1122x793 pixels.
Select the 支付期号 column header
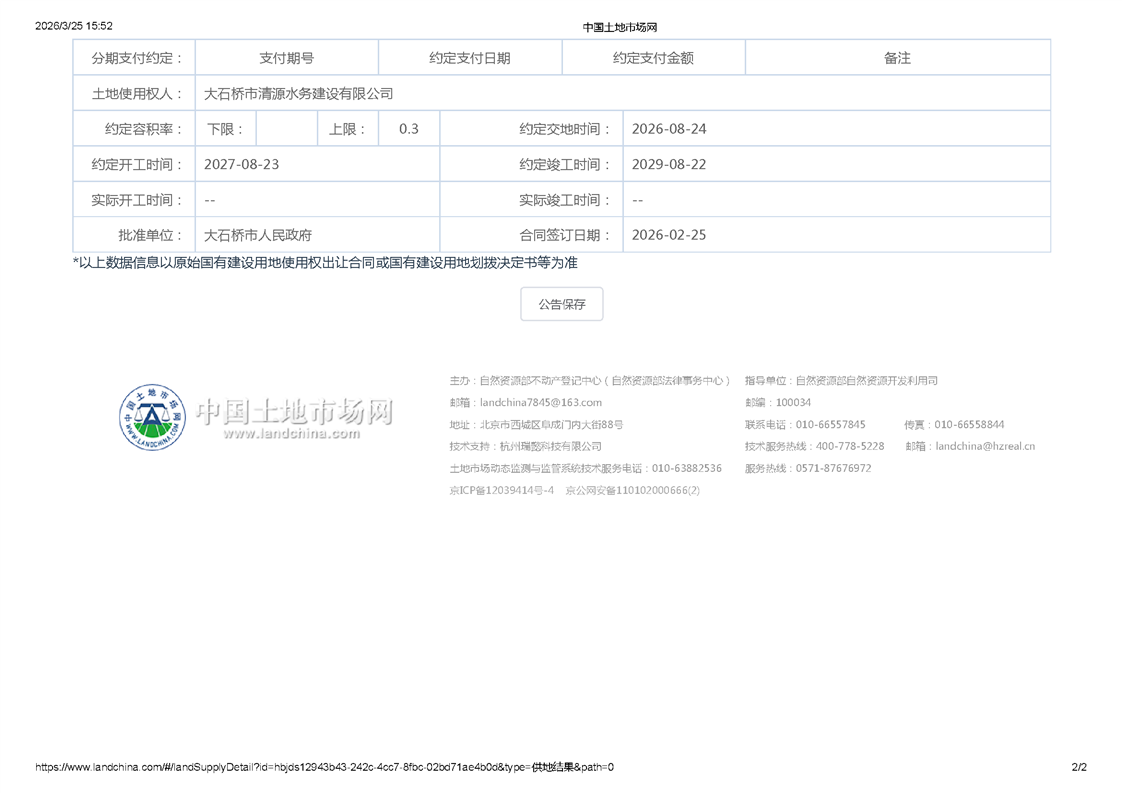pyautogui.click(x=286, y=58)
